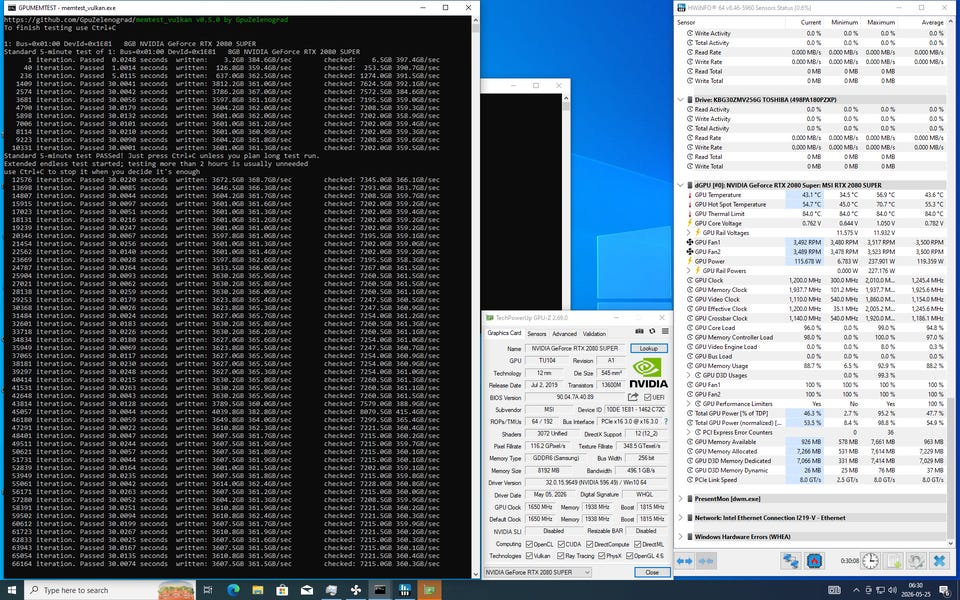The image size is (960, 600).
Task: Switch to GPU-Z taskbar icon
Action: [429, 590]
